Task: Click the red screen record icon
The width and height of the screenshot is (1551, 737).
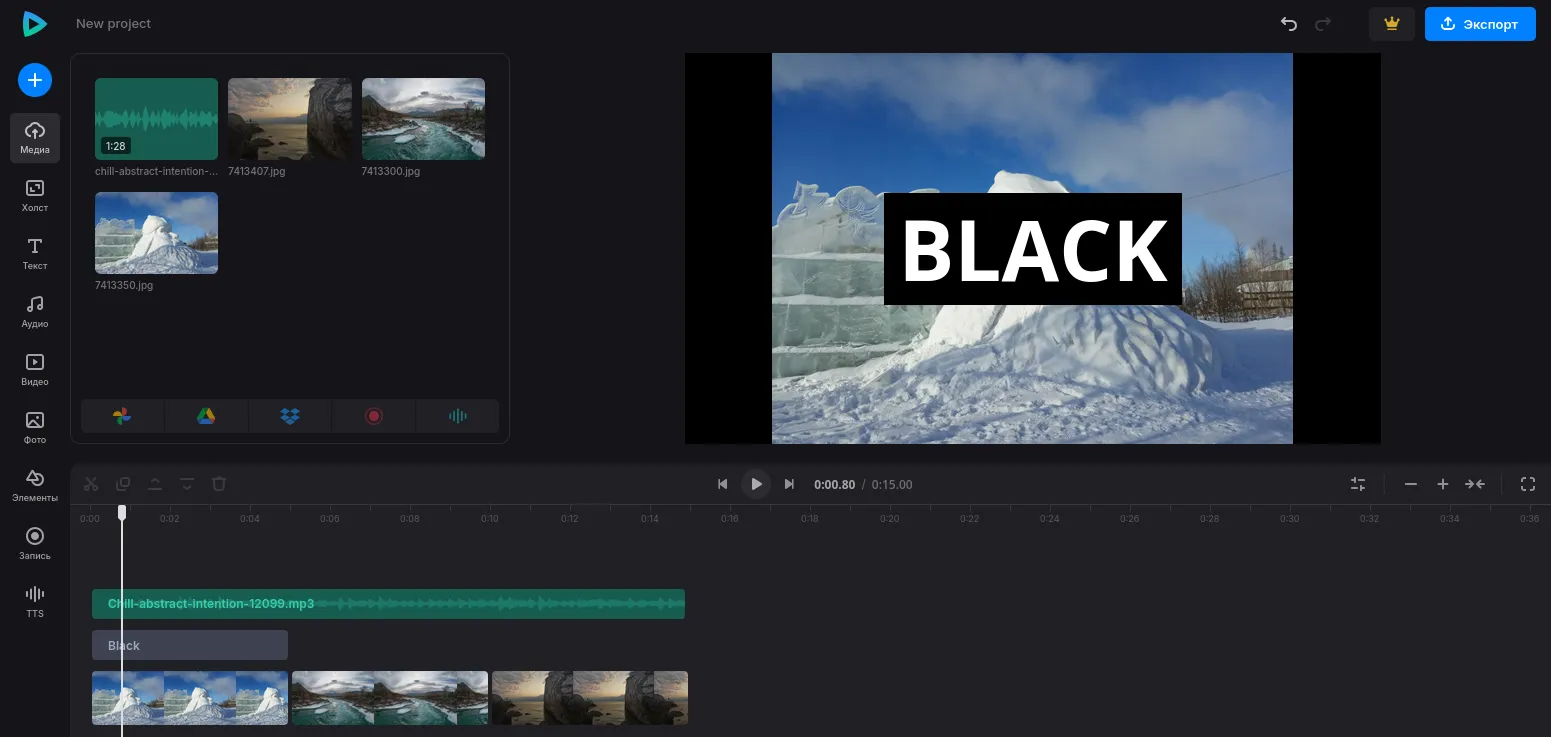Action: point(374,416)
